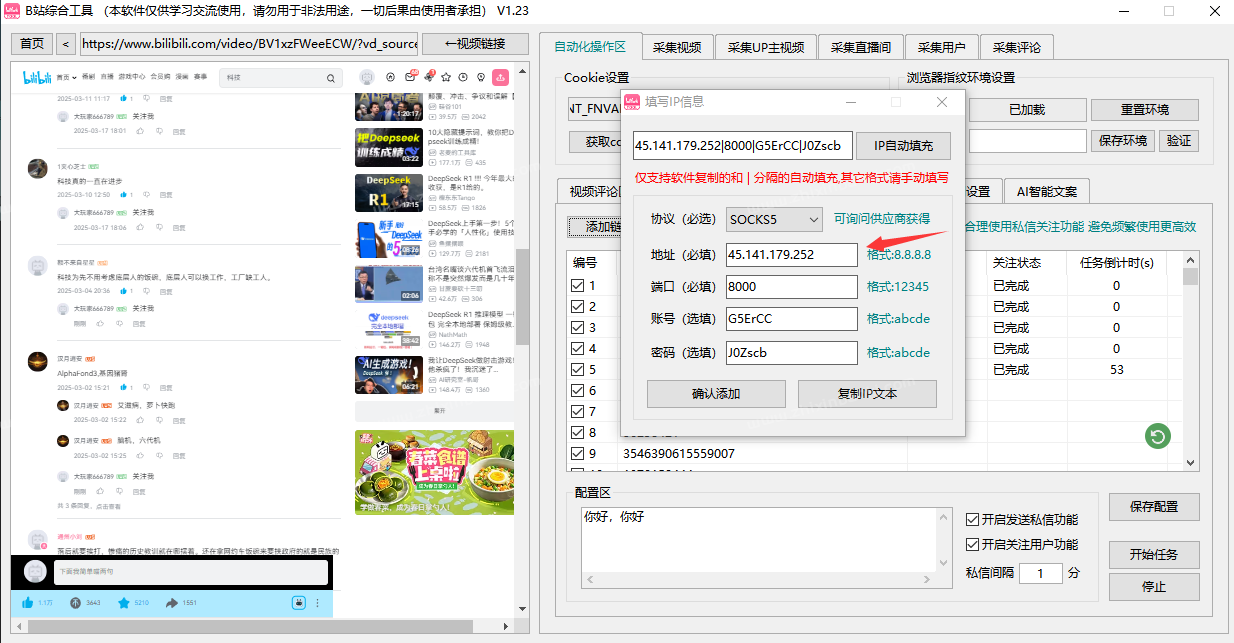Click the green refresh icon in the task list
The height and width of the screenshot is (643, 1234).
point(1157,436)
